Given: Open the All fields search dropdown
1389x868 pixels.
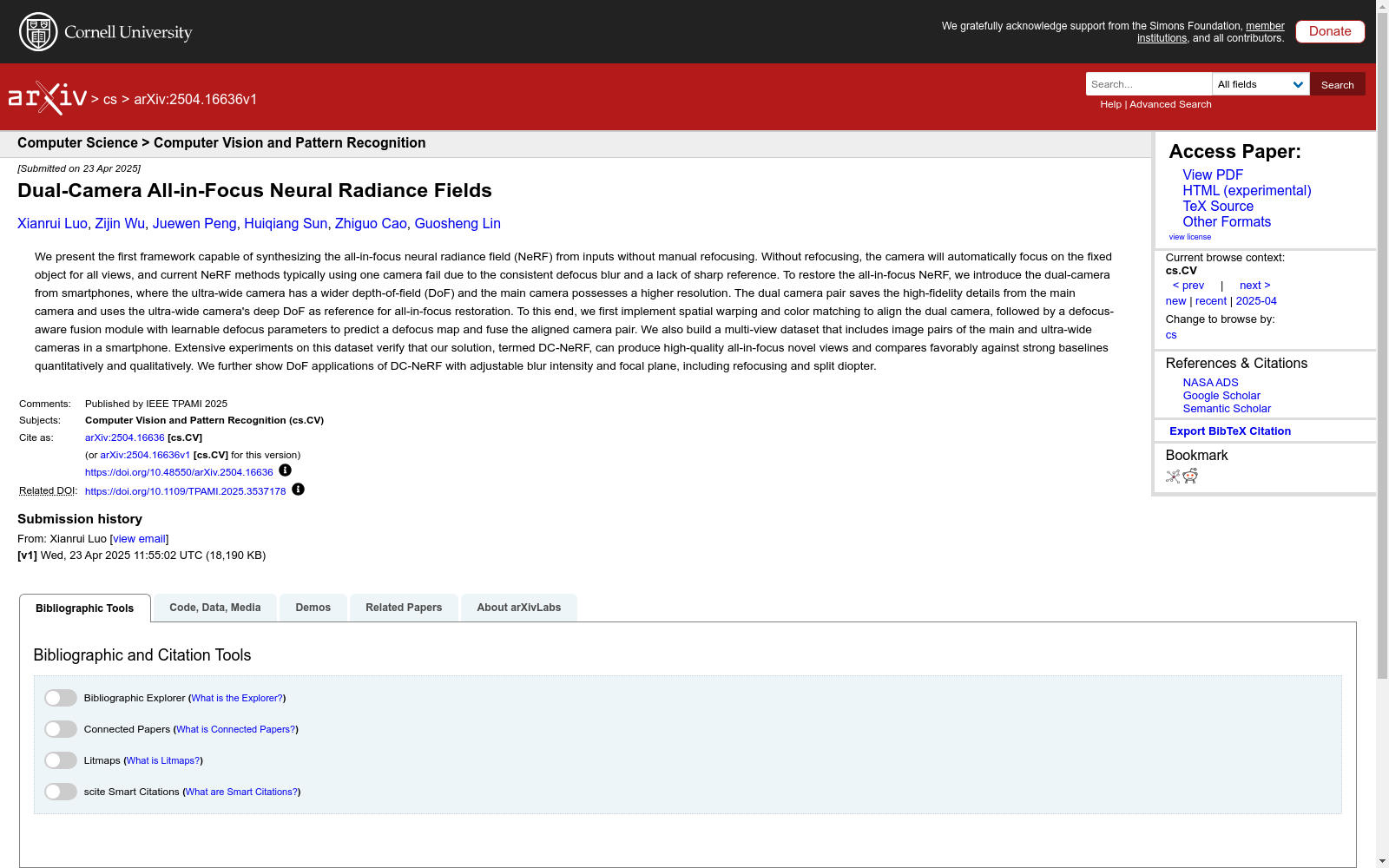Looking at the screenshot, I should [x=1261, y=84].
